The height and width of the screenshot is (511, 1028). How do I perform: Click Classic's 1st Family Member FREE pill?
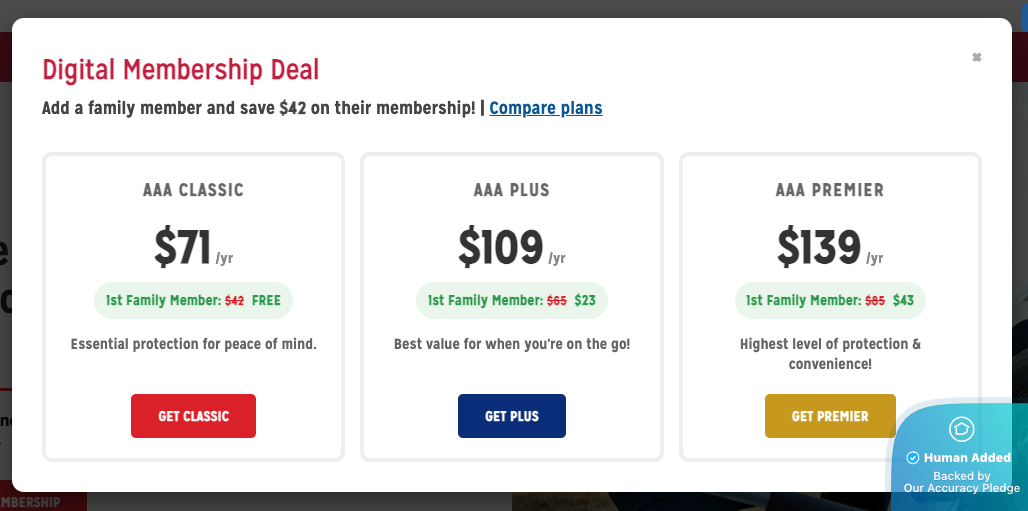pos(193,300)
